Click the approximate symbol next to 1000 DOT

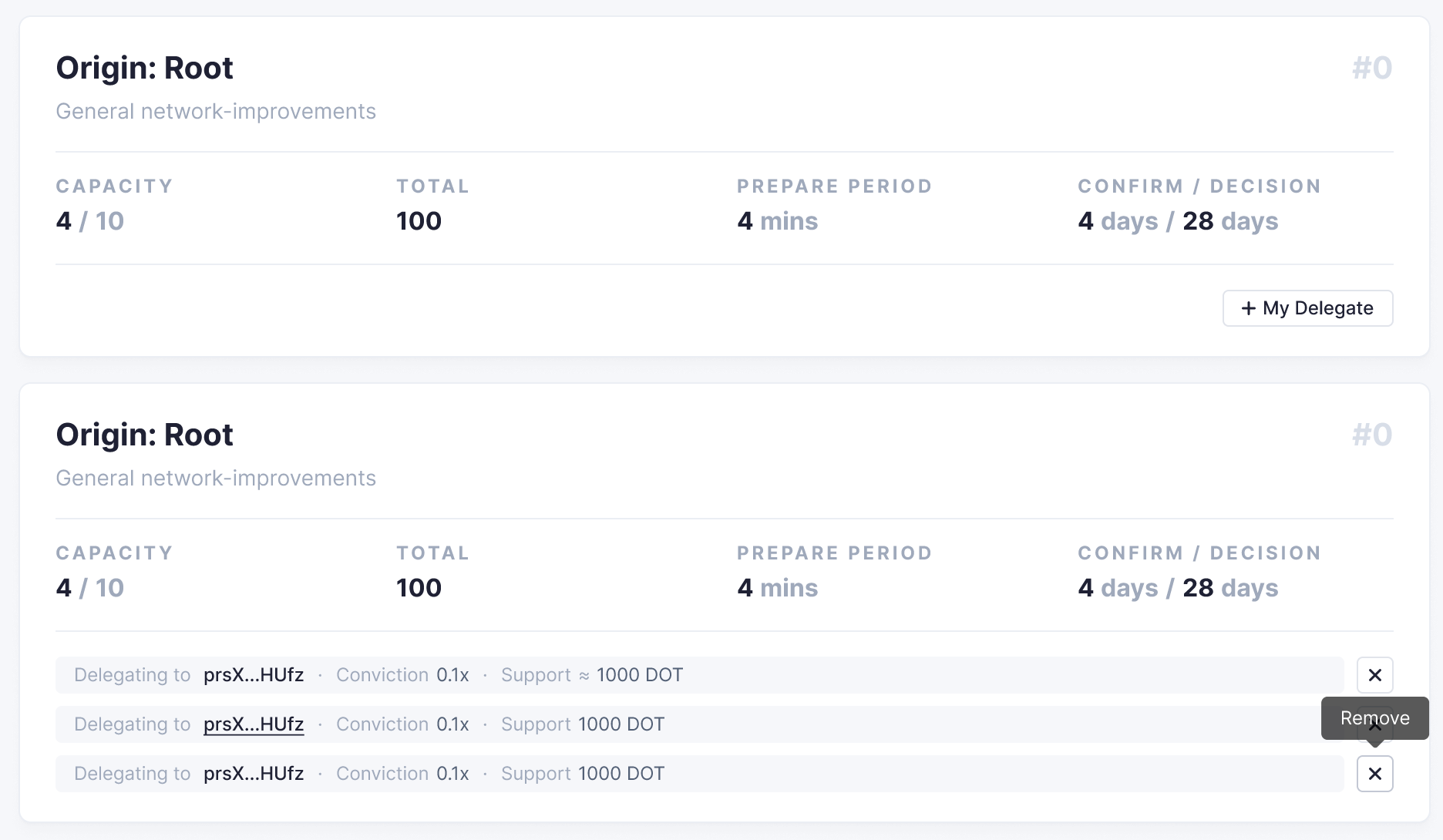click(584, 674)
